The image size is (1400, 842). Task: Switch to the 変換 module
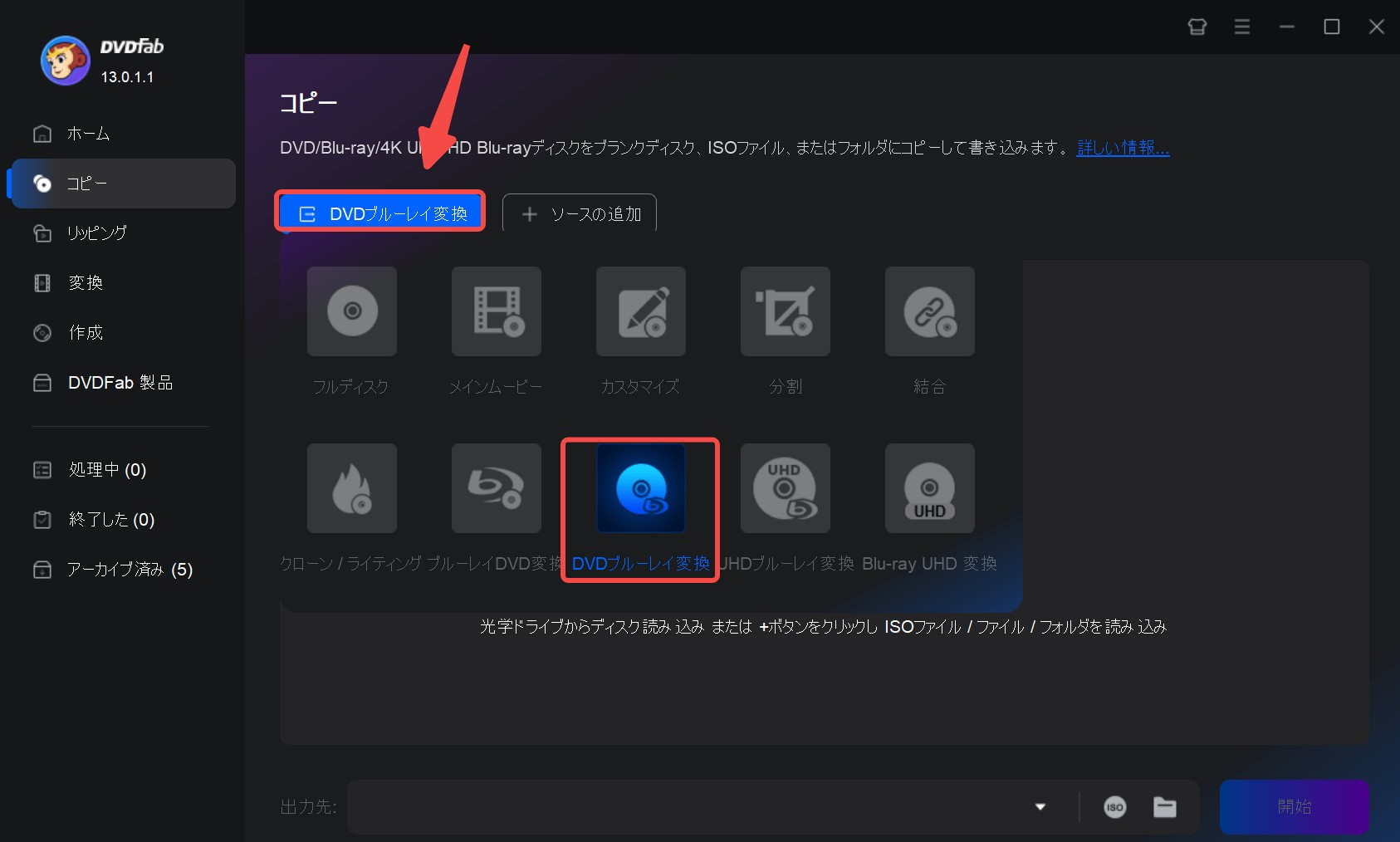(x=123, y=282)
